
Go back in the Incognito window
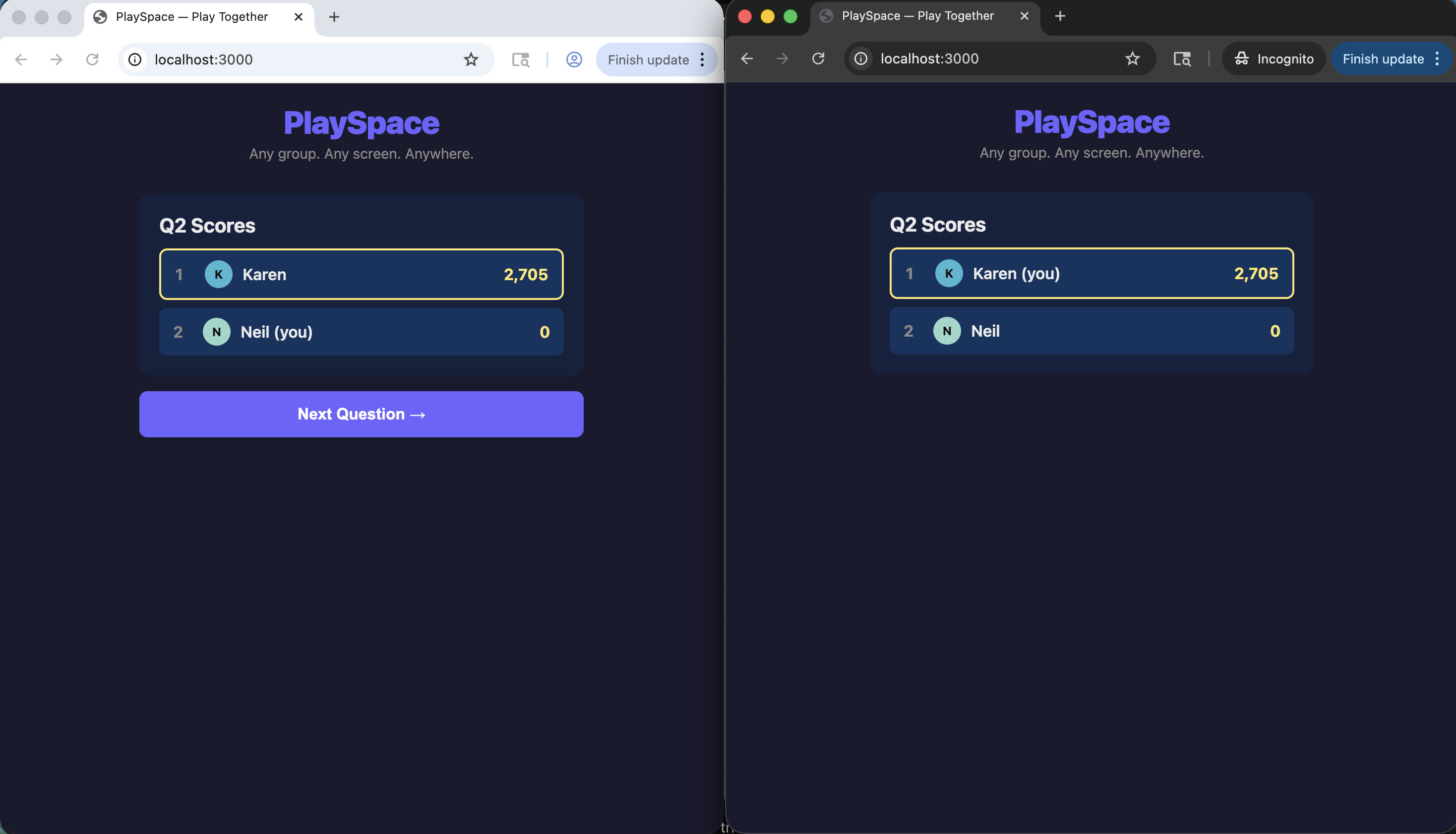click(x=746, y=59)
